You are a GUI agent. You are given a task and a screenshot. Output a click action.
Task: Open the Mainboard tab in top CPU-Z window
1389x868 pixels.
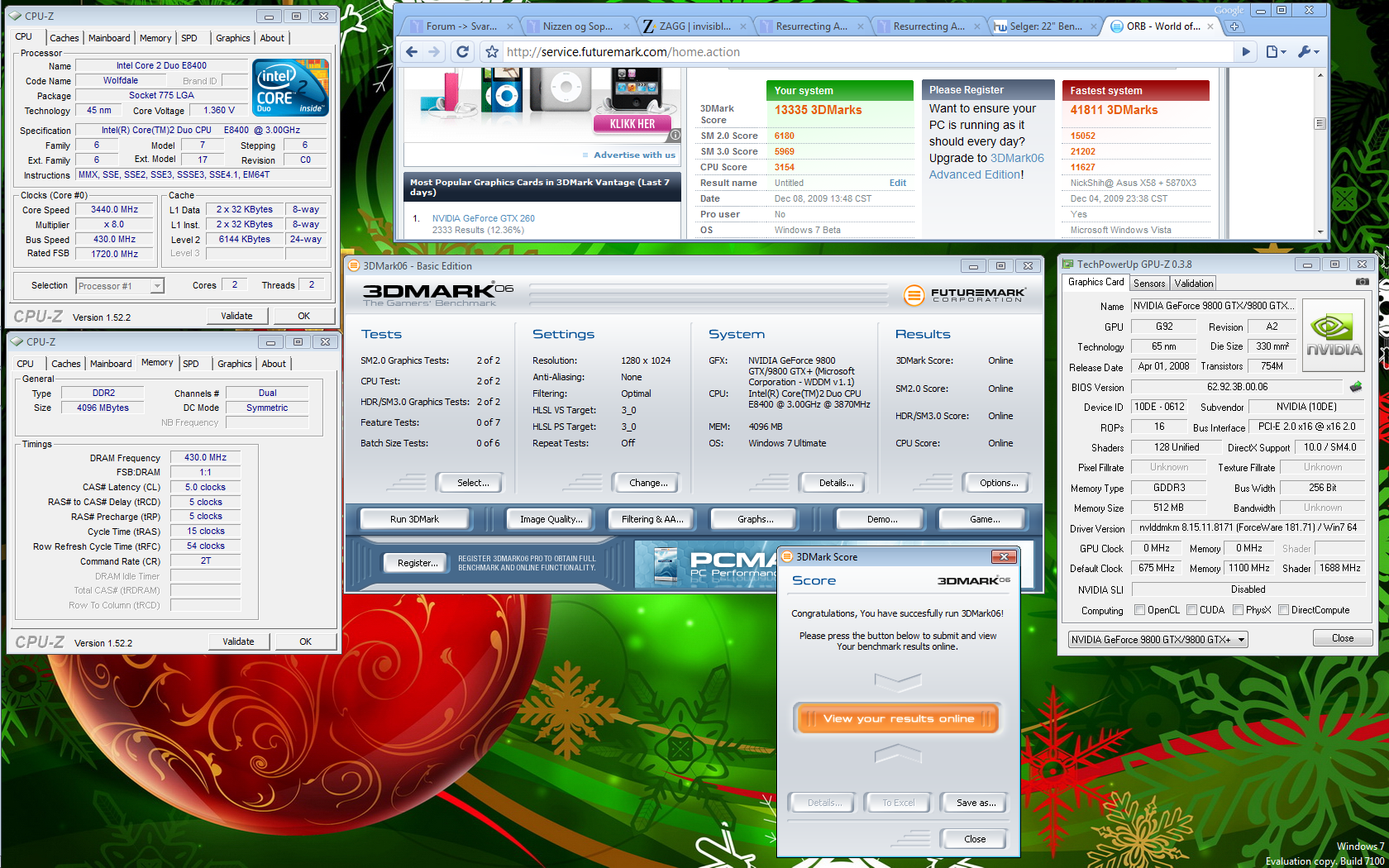(x=109, y=38)
